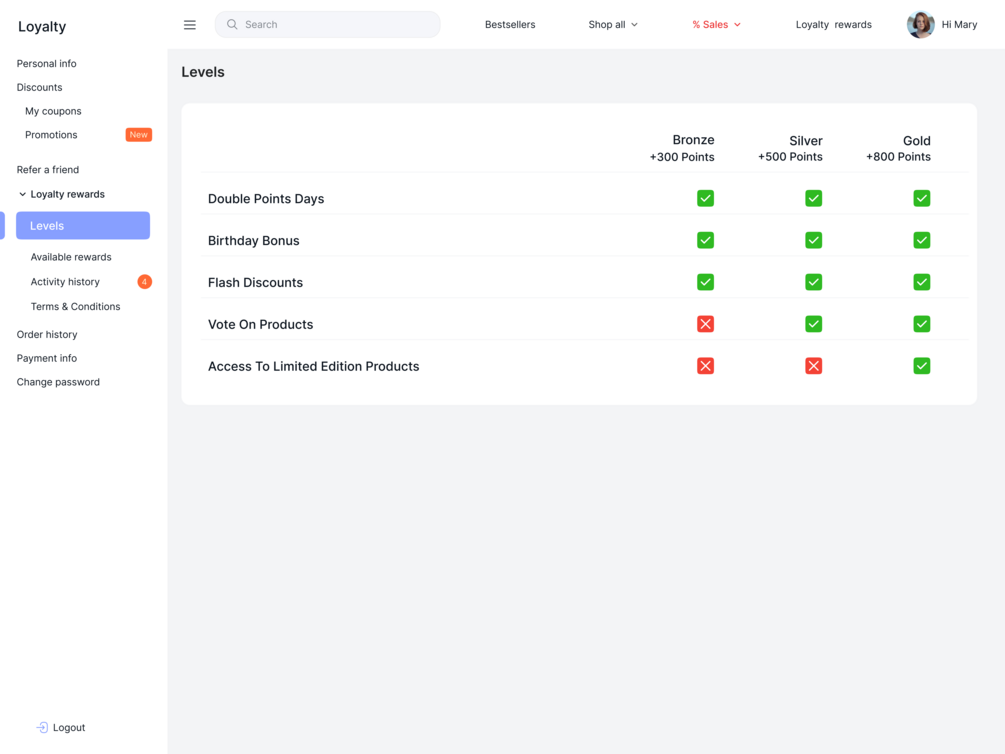
Task: Go to Bestsellers in top navigation
Action: pos(510,25)
